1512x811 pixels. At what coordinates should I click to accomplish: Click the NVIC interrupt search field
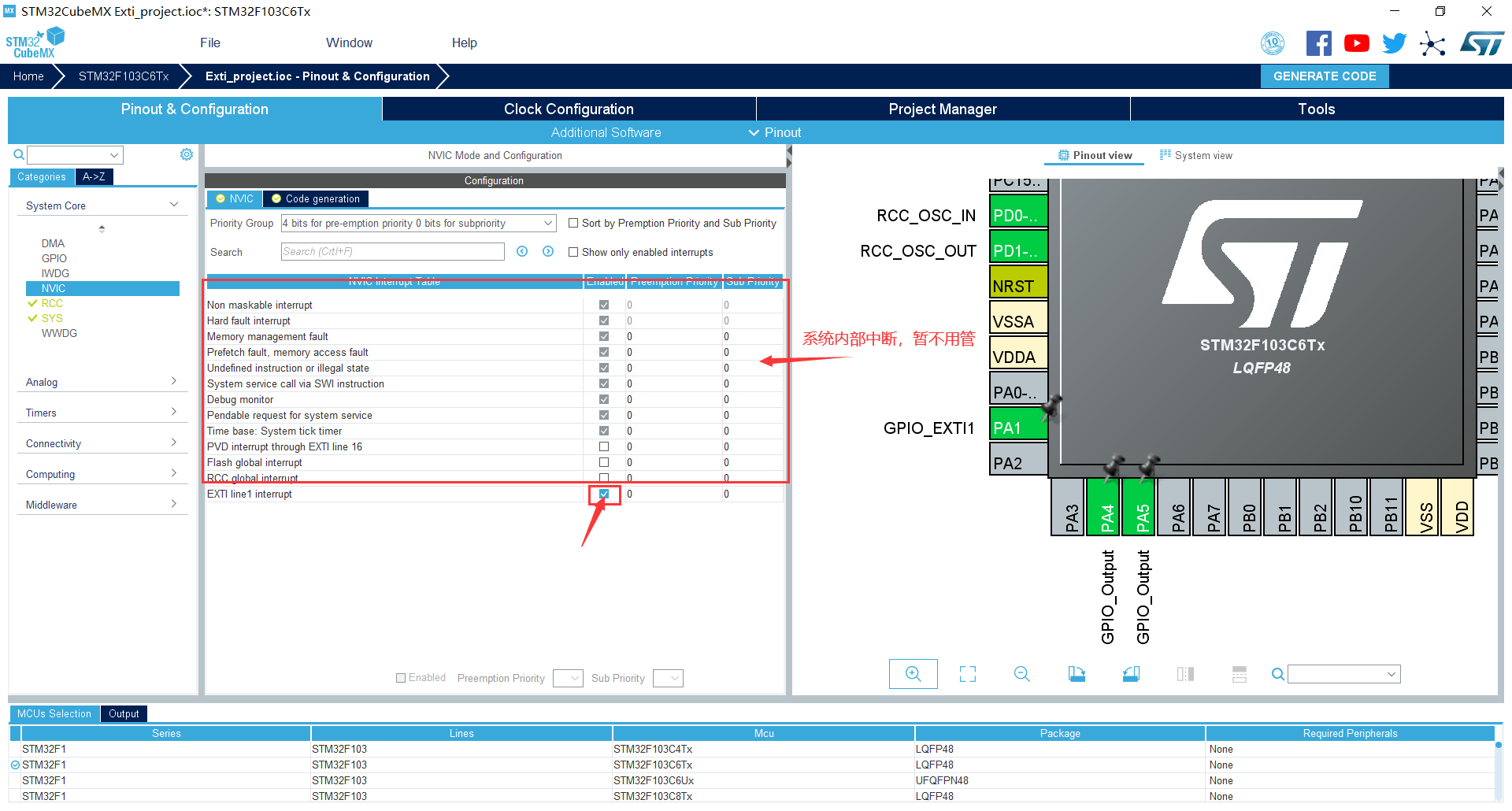point(392,251)
